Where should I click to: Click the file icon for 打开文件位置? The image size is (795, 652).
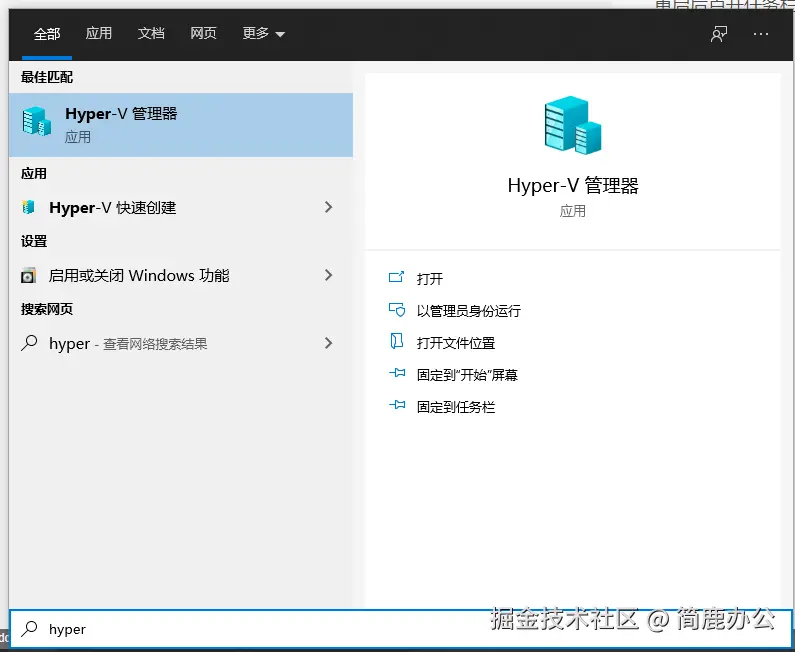pyautogui.click(x=396, y=341)
